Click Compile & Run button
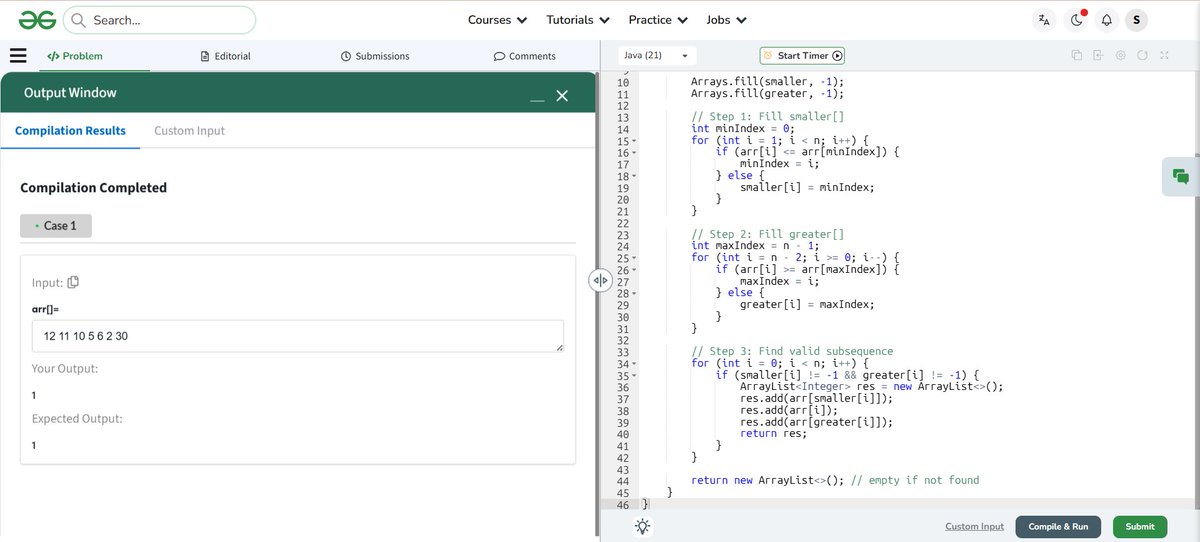 (1058, 527)
